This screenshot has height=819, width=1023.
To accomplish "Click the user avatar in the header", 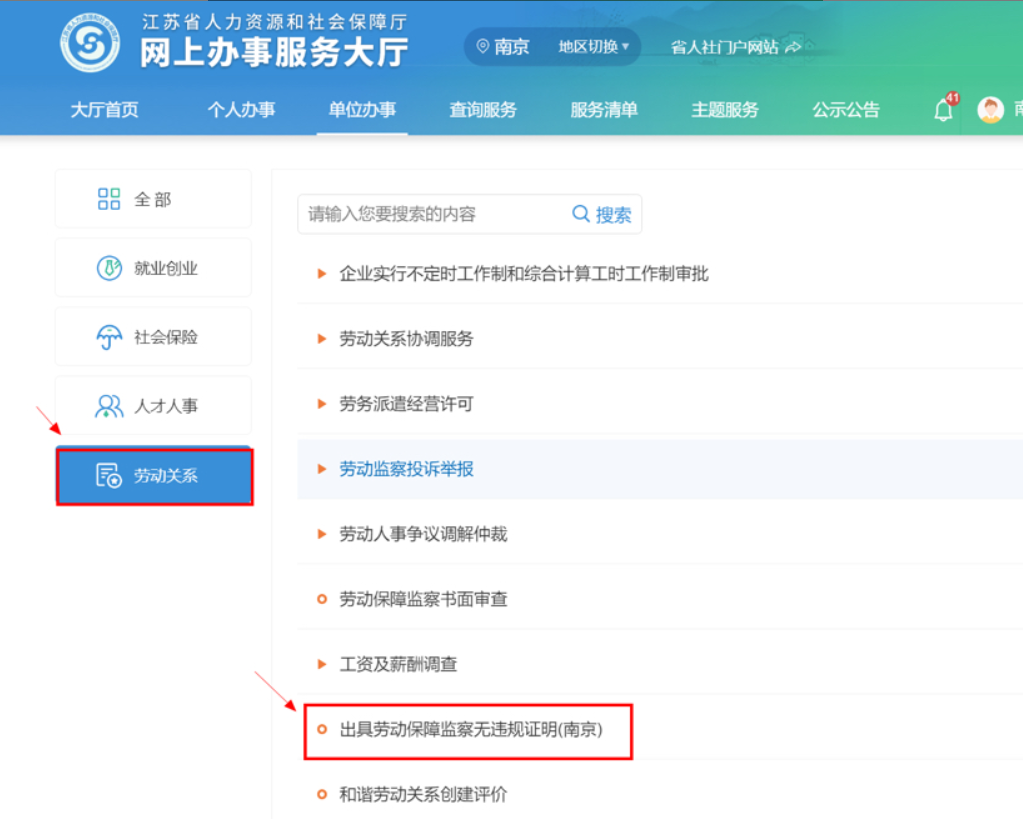I will tap(989, 109).
